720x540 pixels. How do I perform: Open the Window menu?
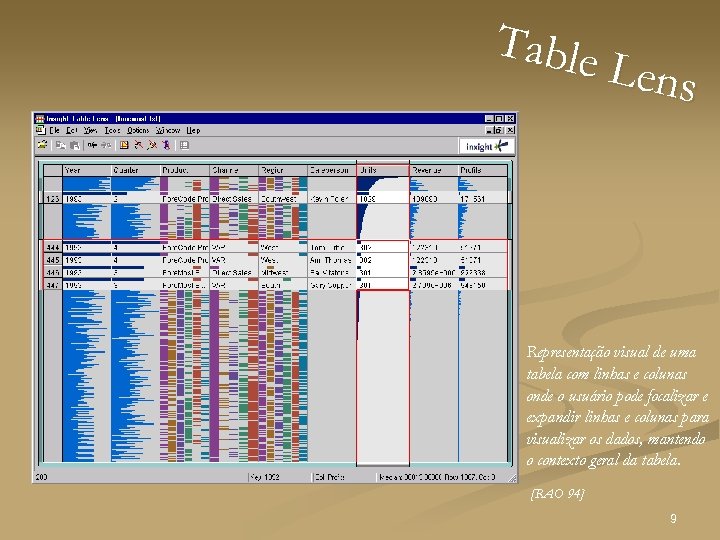click(x=168, y=130)
